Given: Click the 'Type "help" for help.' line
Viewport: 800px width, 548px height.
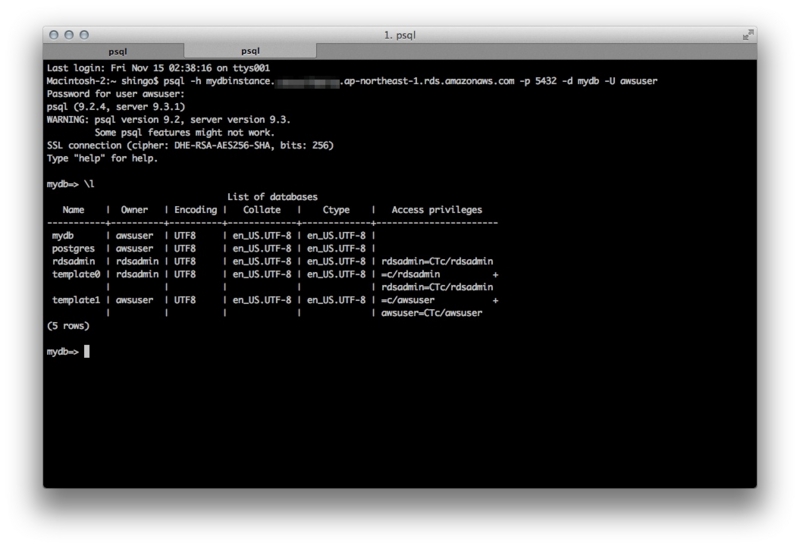Looking at the screenshot, I should [x=102, y=158].
